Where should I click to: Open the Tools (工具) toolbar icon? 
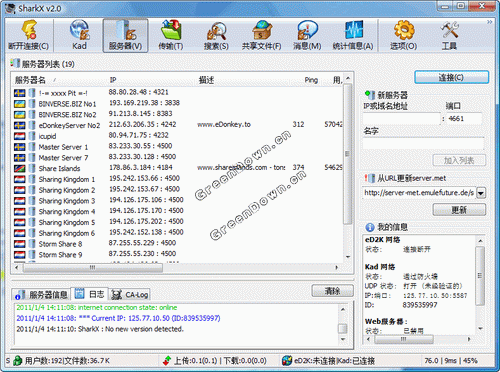449,31
